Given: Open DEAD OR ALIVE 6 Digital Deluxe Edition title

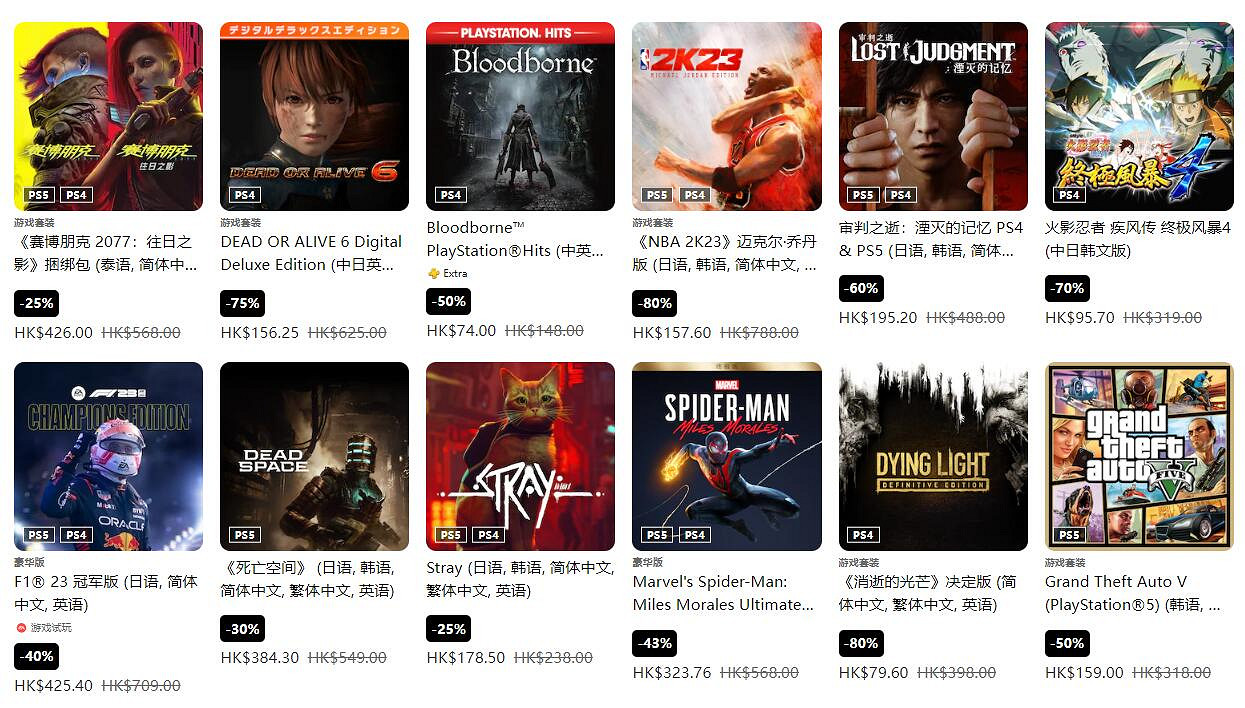Looking at the screenshot, I should pyautogui.click(x=312, y=253).
